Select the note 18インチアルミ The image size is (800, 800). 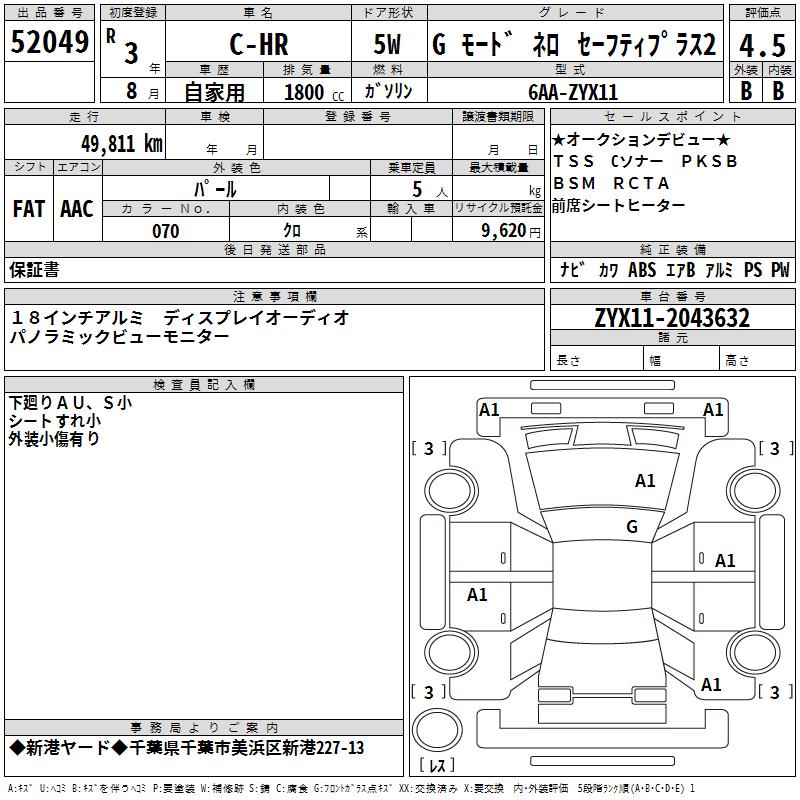point(77,317)
